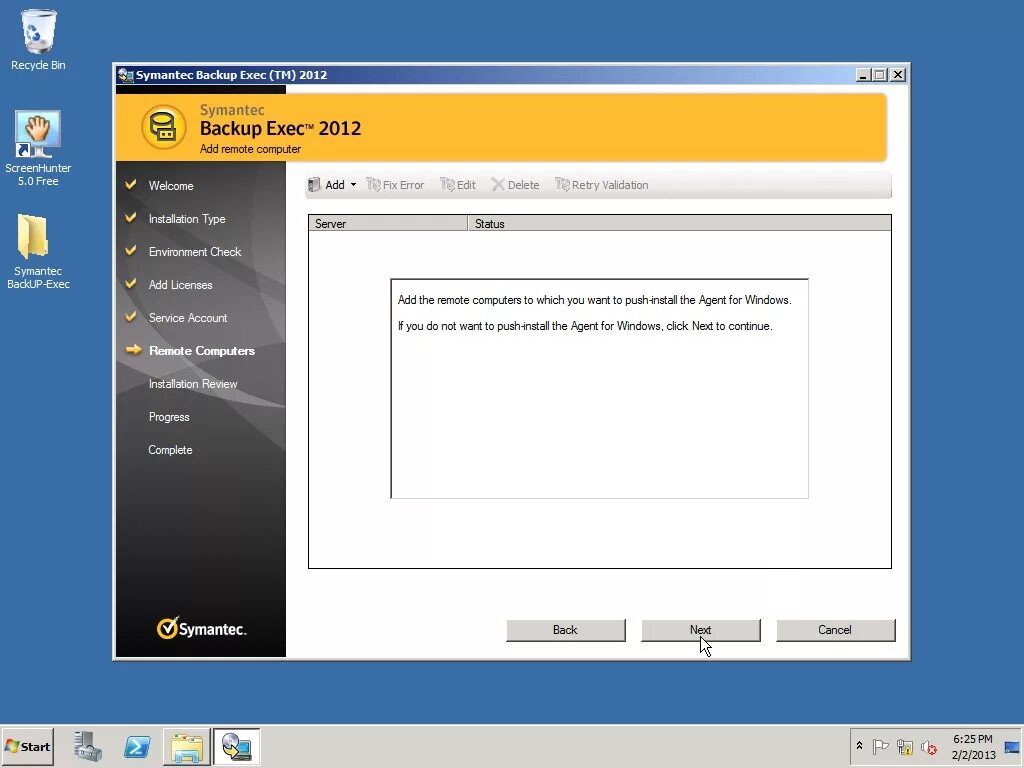This screenshot has width=1024, height=768.
Task: Click the "Add remote computer" subtitle text
Action: pos(250,149)
